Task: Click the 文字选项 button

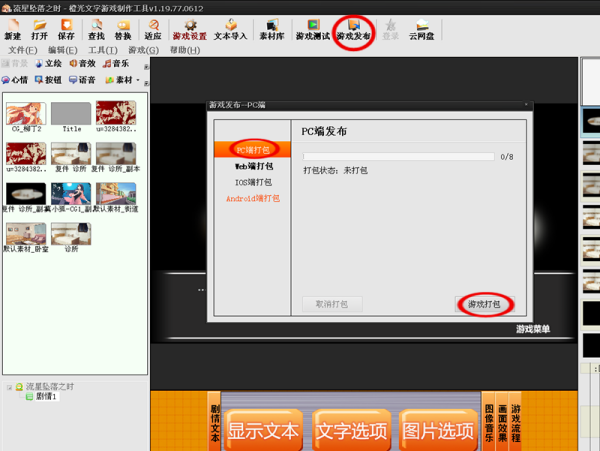Action: click(x=351, y=430)
